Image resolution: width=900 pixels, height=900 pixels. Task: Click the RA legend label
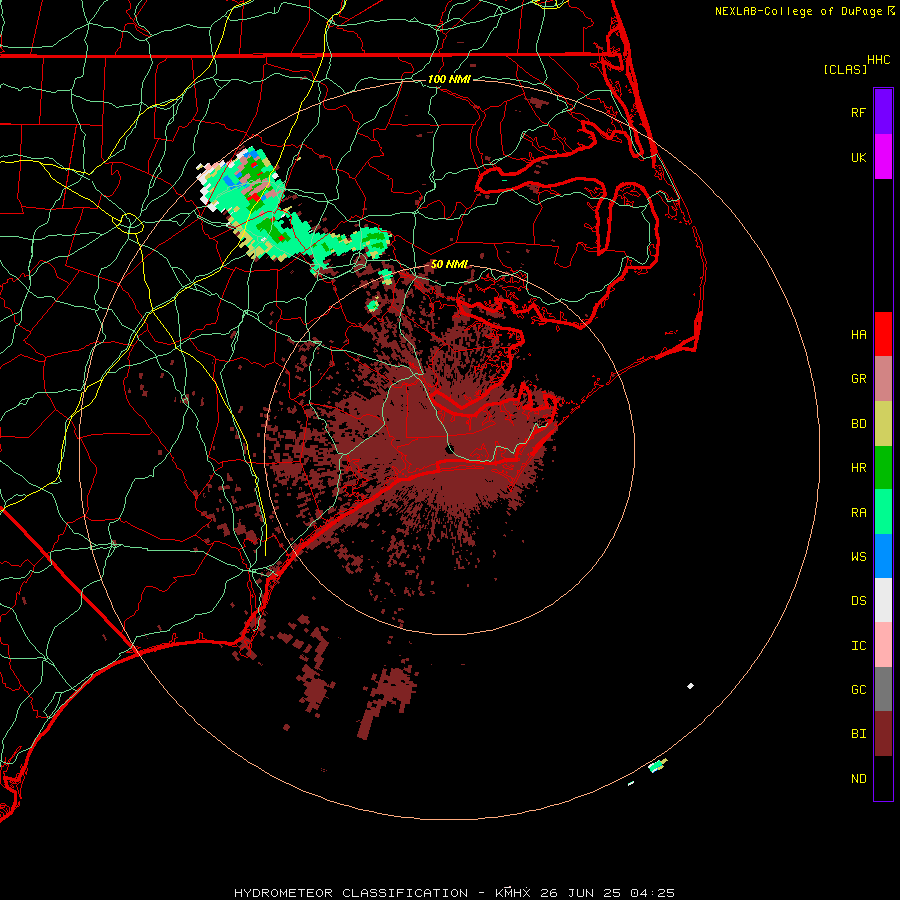pos(858,513)
